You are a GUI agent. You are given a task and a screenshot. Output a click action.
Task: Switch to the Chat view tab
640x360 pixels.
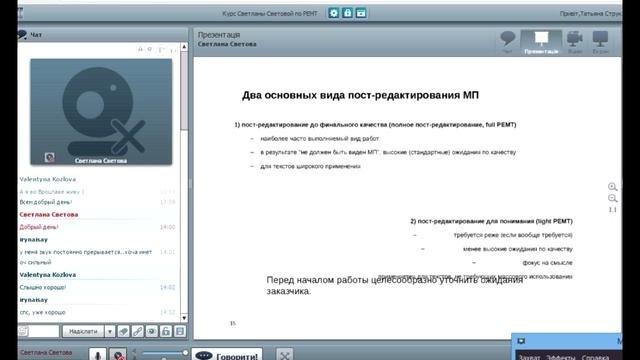(508, 42)
